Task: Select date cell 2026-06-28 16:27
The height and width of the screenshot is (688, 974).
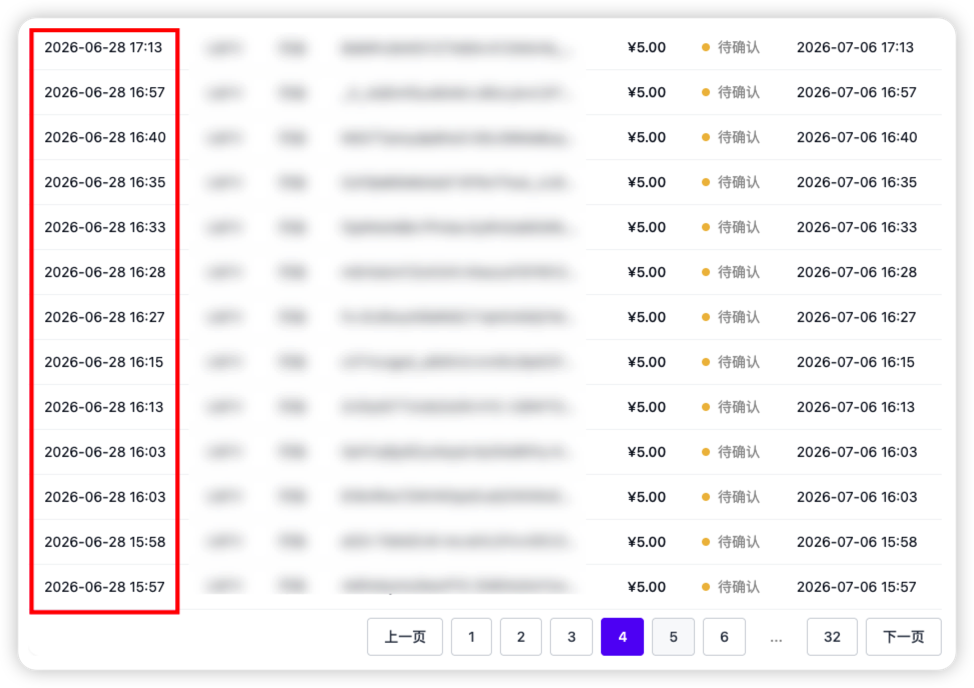Action: pos(104,317)
